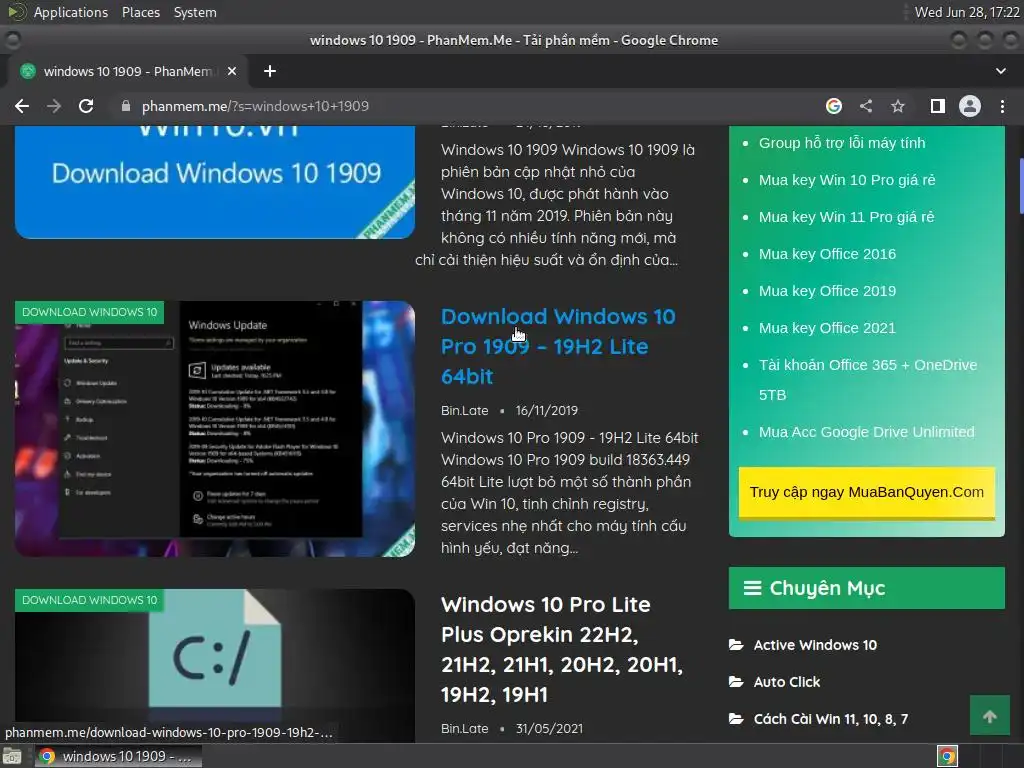Click the forward navigation arrow
The height and width of the screenshot is (768, 1024).
(x=54, y=106)
